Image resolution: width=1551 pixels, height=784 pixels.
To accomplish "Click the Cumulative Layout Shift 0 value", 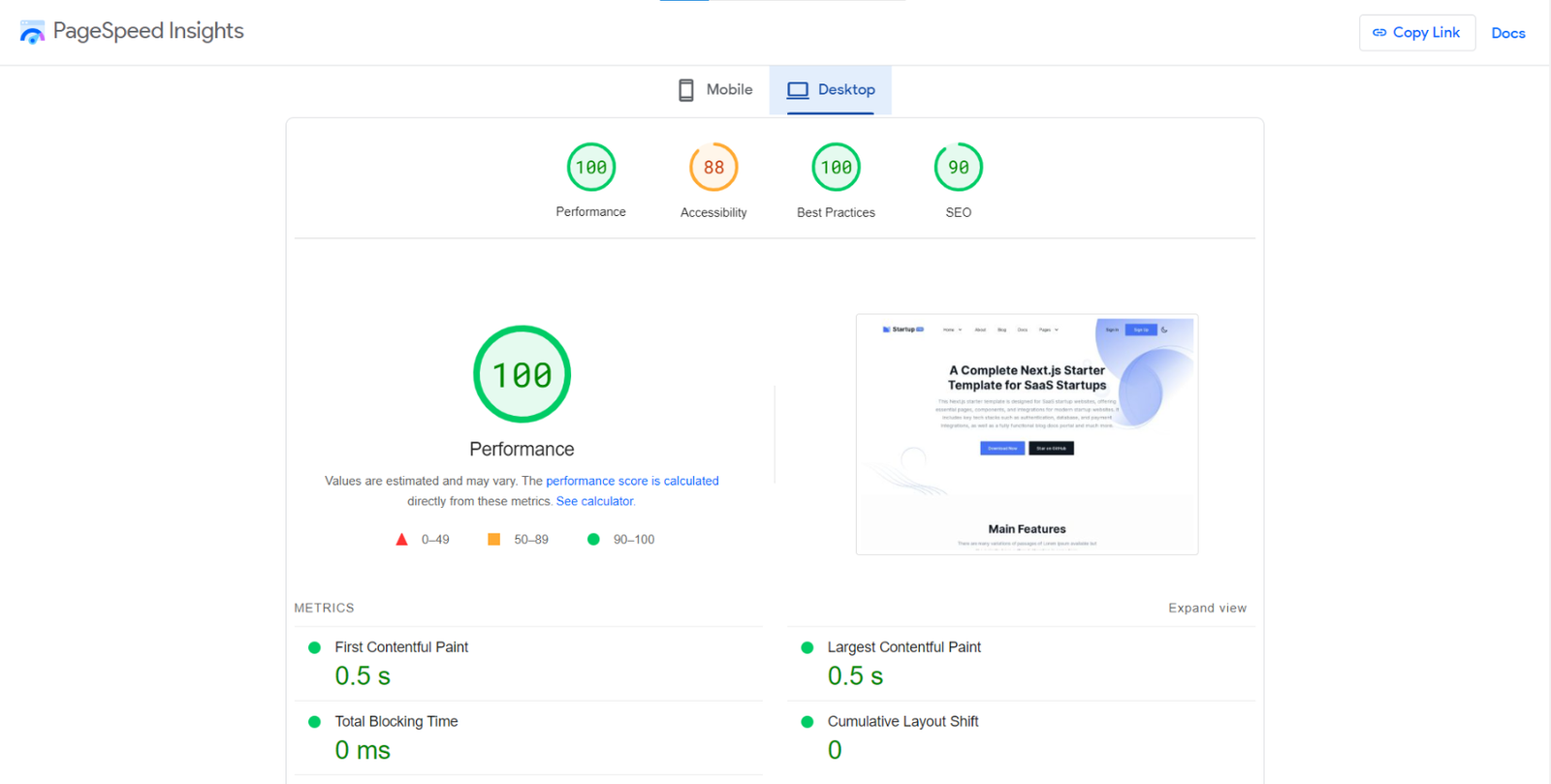I will [x=835, y=750].
